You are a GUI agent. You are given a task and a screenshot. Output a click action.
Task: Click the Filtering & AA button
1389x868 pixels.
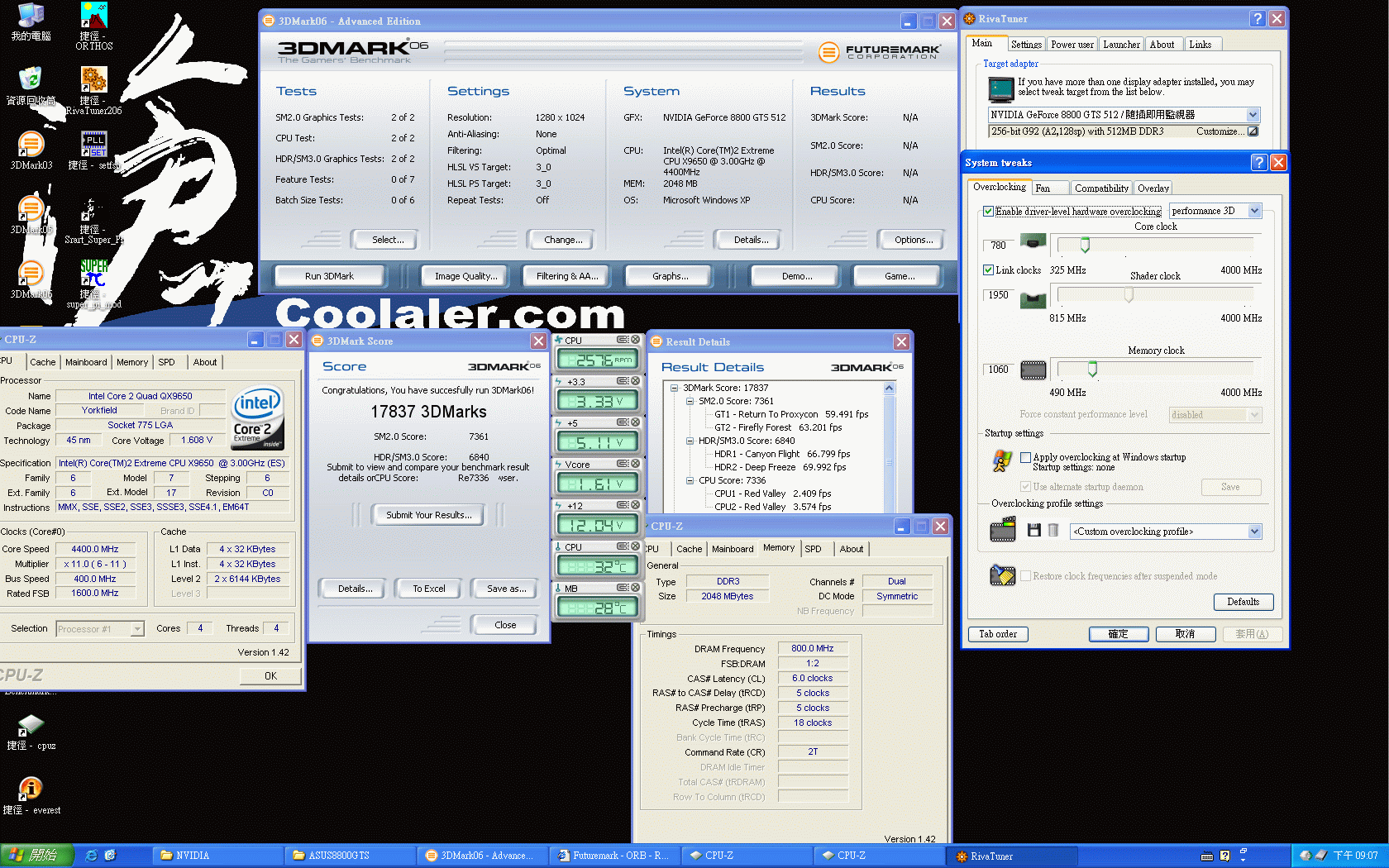(x=567, y=276)
